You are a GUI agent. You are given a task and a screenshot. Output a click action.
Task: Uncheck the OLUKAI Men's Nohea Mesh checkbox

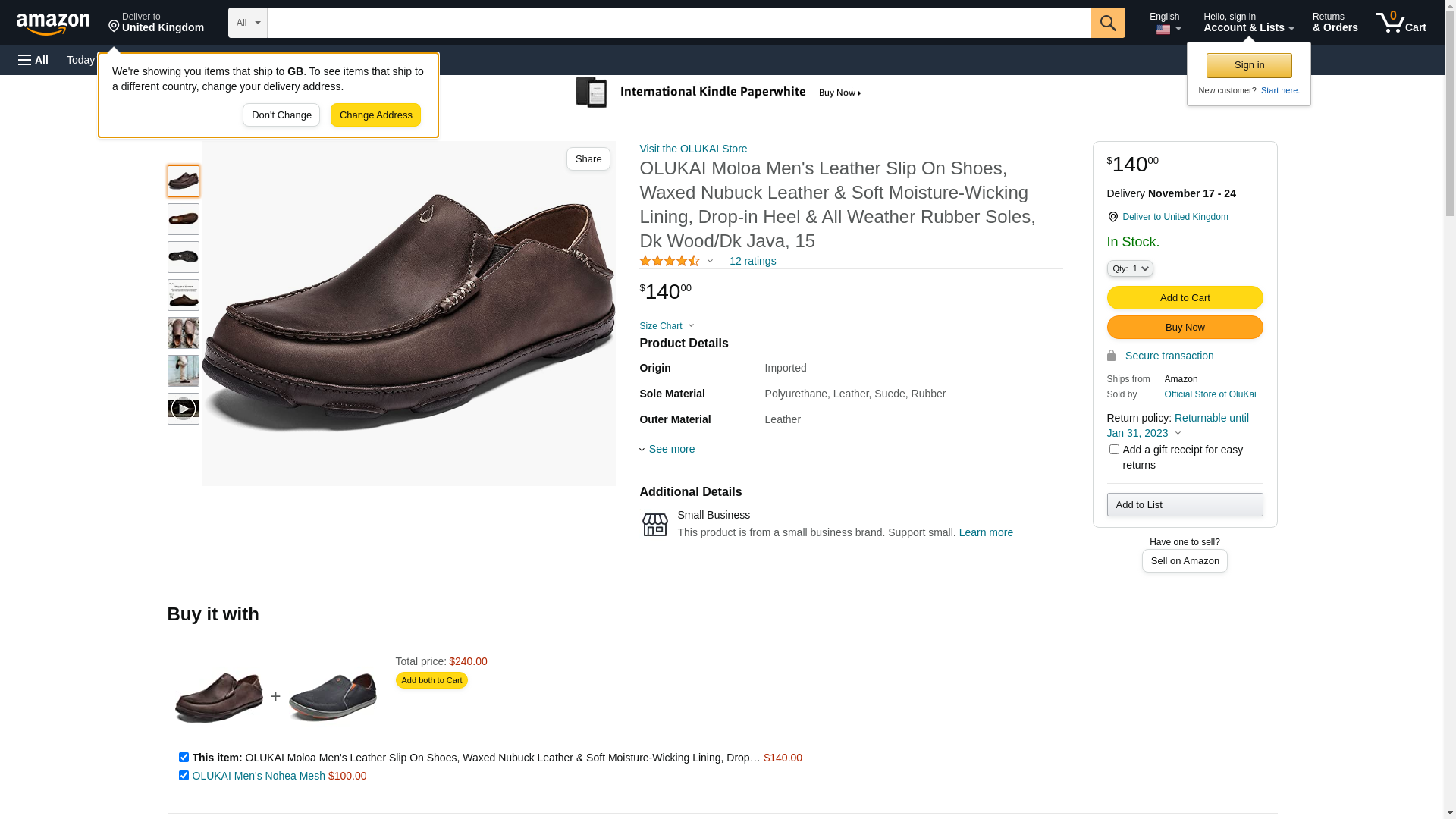click(184, 776)
